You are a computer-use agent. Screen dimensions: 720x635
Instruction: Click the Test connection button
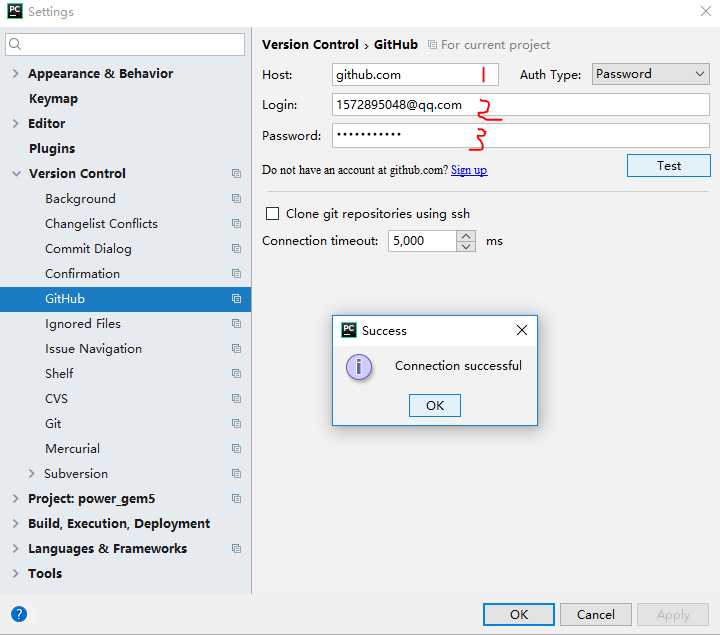point(669,165)
